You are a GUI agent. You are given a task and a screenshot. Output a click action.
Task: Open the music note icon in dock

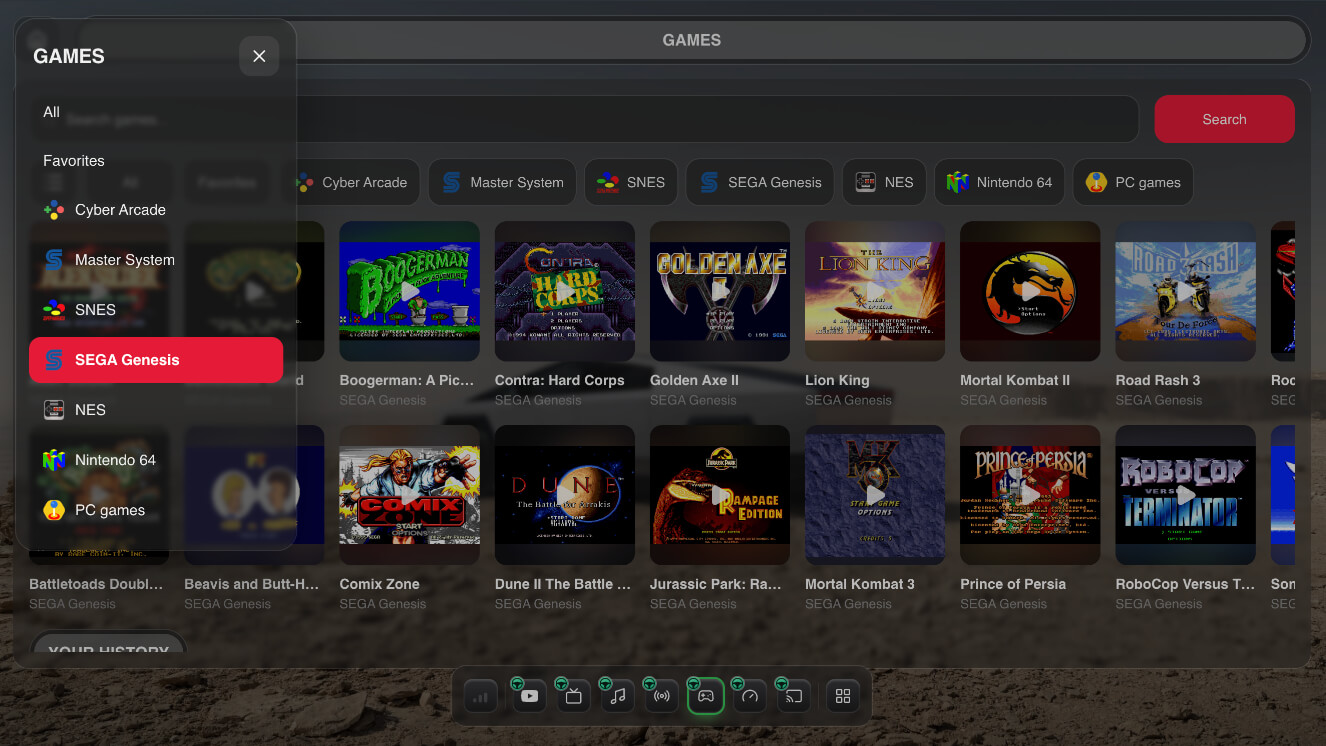coord(618,696)
